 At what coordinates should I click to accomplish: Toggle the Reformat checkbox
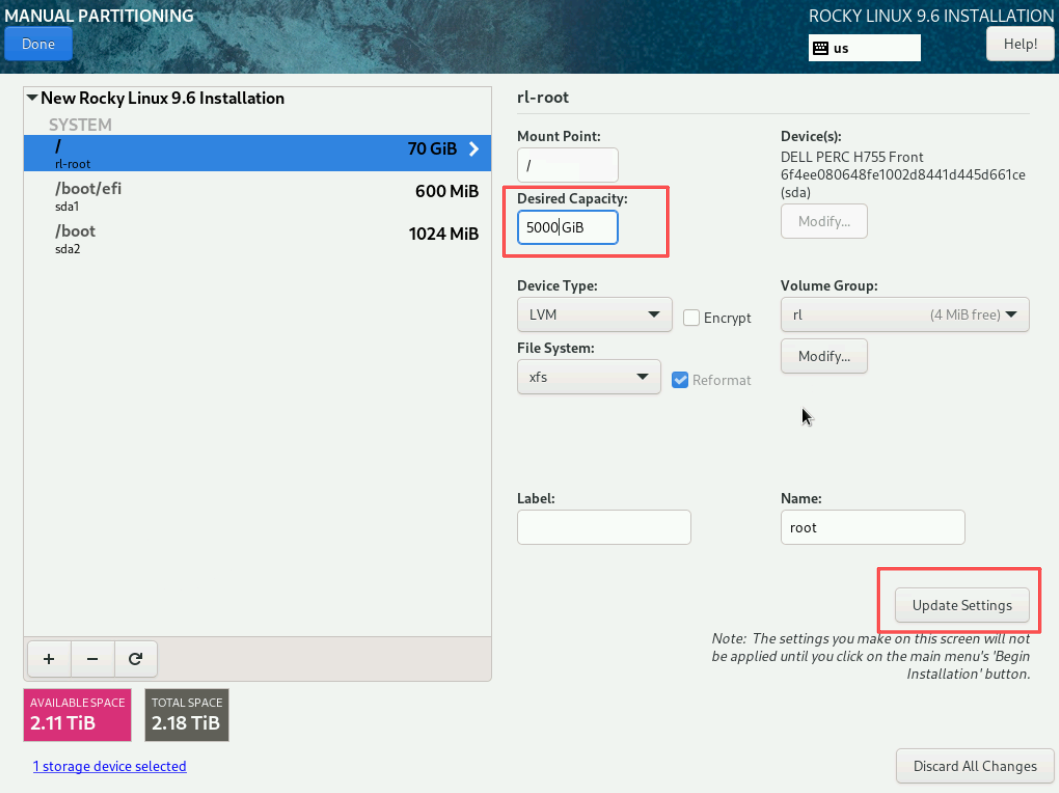pyautogui.click(x=680, y=380)
